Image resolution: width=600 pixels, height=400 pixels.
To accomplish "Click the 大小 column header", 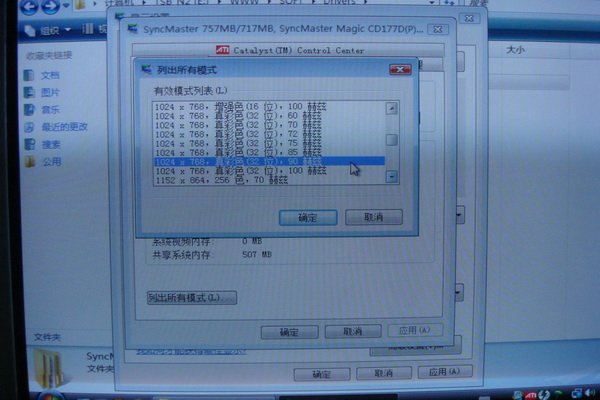I will 515,50.
